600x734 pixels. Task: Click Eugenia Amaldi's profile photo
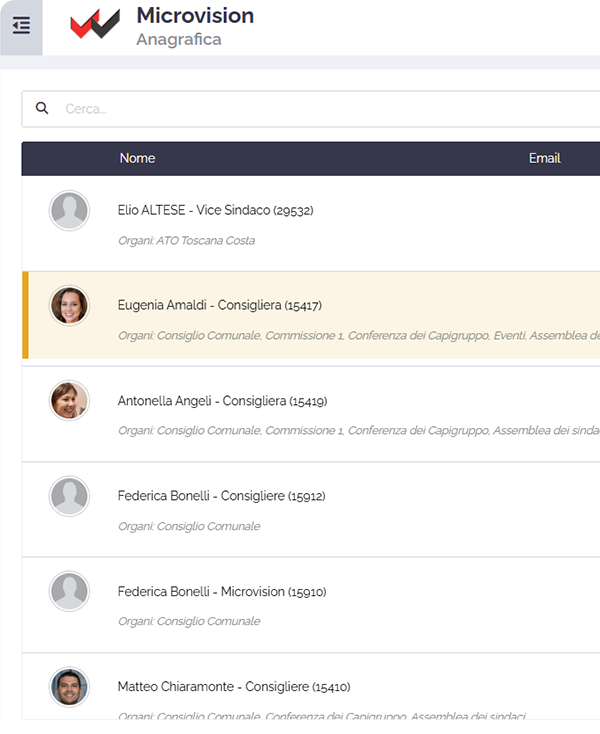(70, 306)
